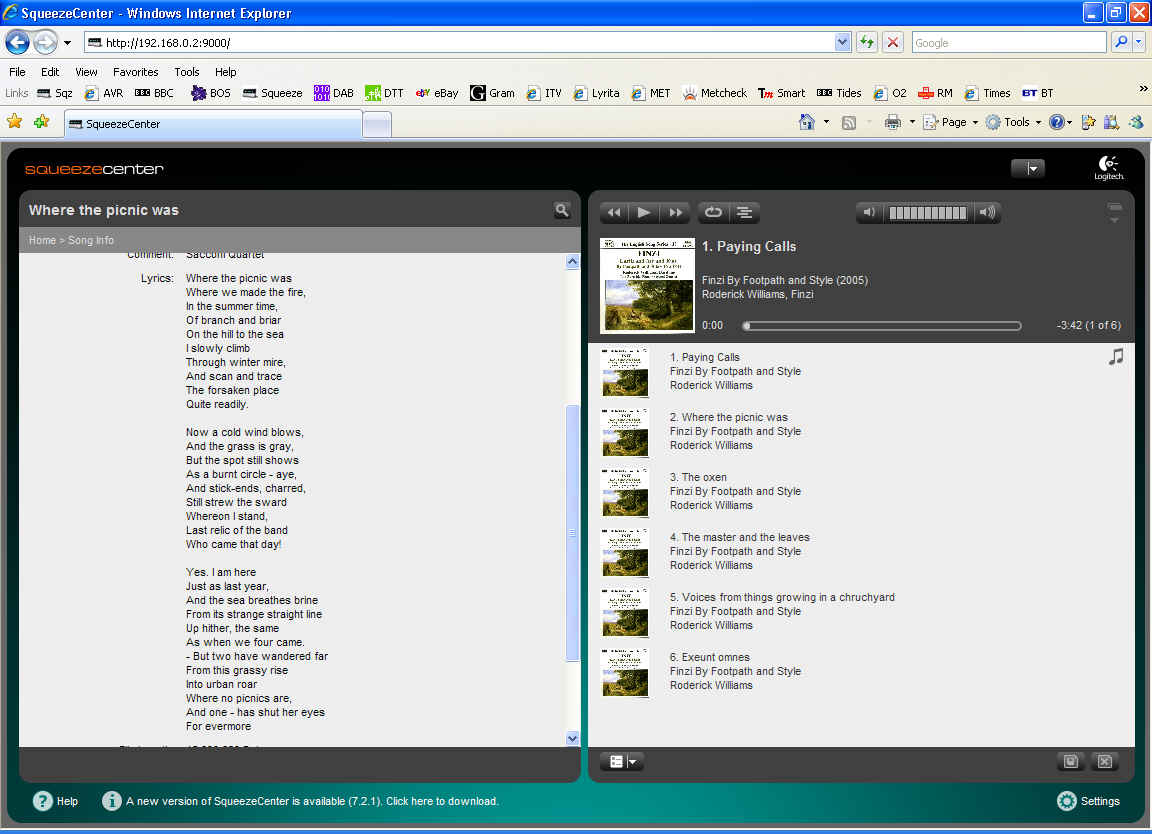
Task: Toggle shuffle mode
Action: [x=744, y=212]
